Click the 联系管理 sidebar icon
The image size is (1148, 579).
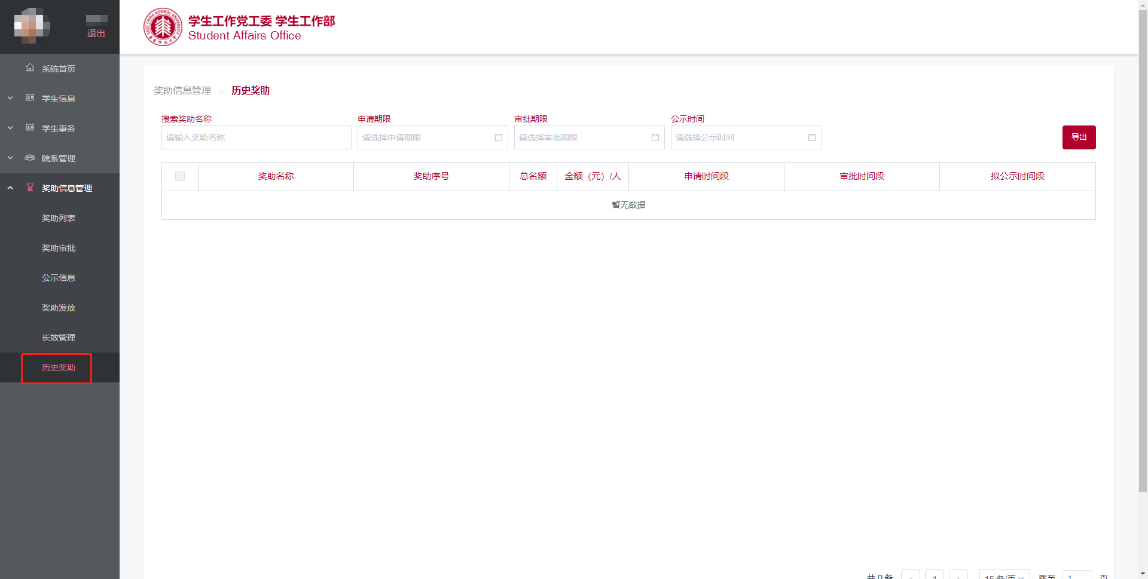(30, 158)
